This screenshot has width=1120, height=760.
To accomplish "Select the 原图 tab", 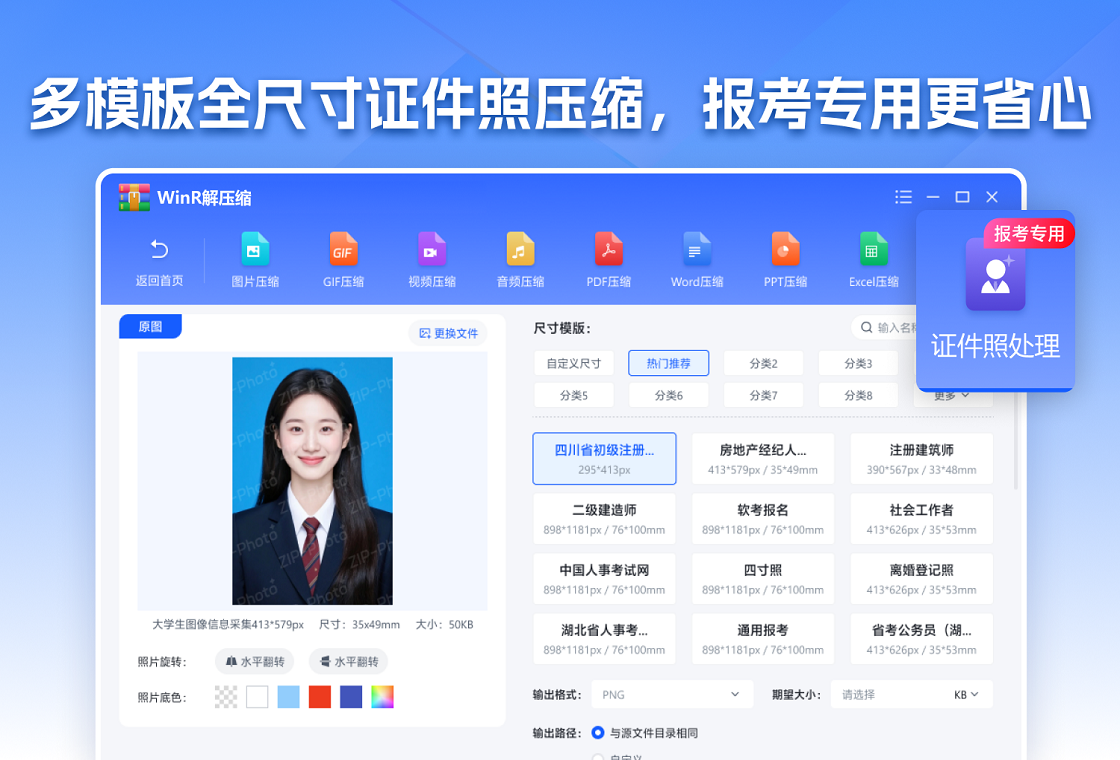I will (x=150, y=326).
